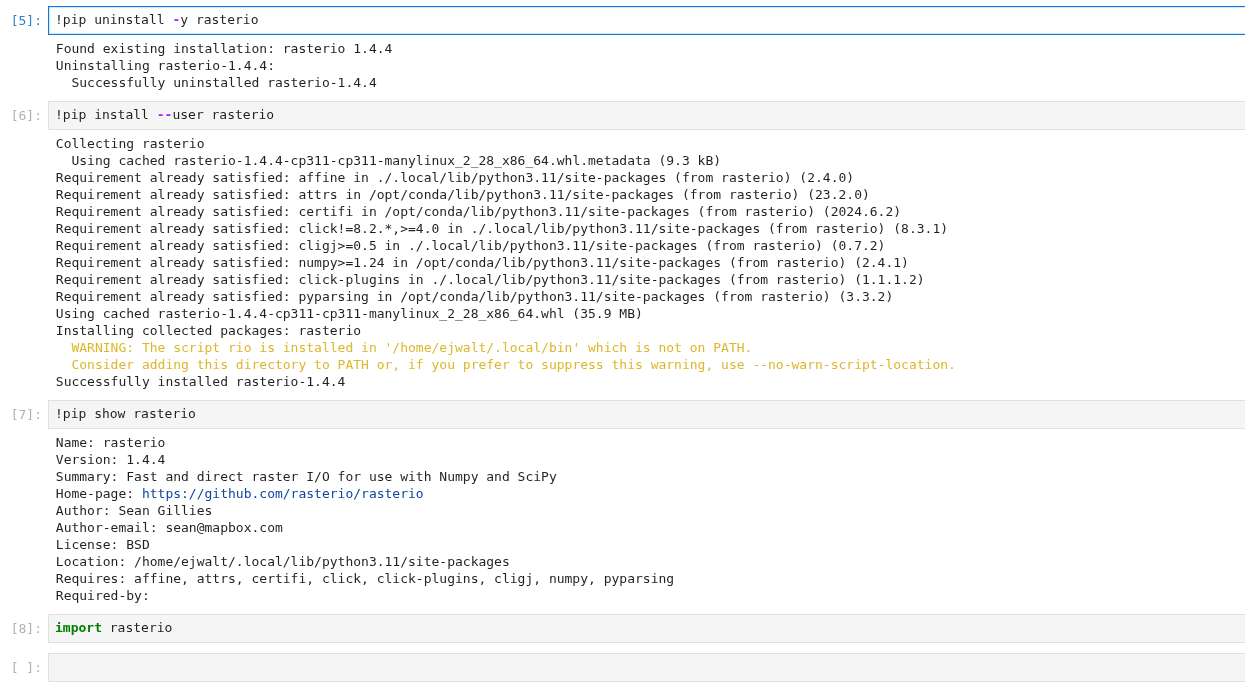Click the [5]: cell prompt
This screenshot has width=1245, height=698.
[x=26, y=21]
